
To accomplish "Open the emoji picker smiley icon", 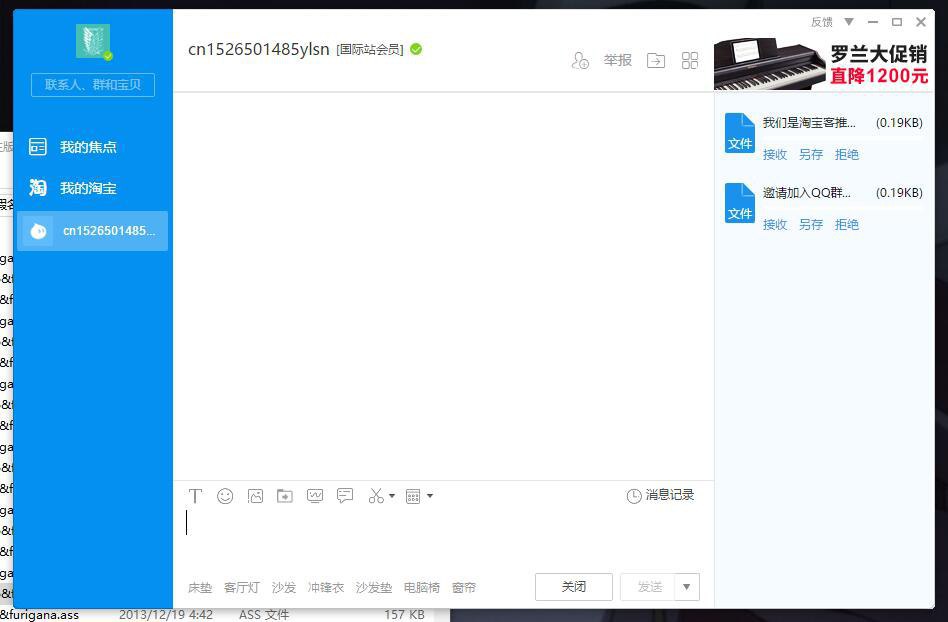I will 225,496.
